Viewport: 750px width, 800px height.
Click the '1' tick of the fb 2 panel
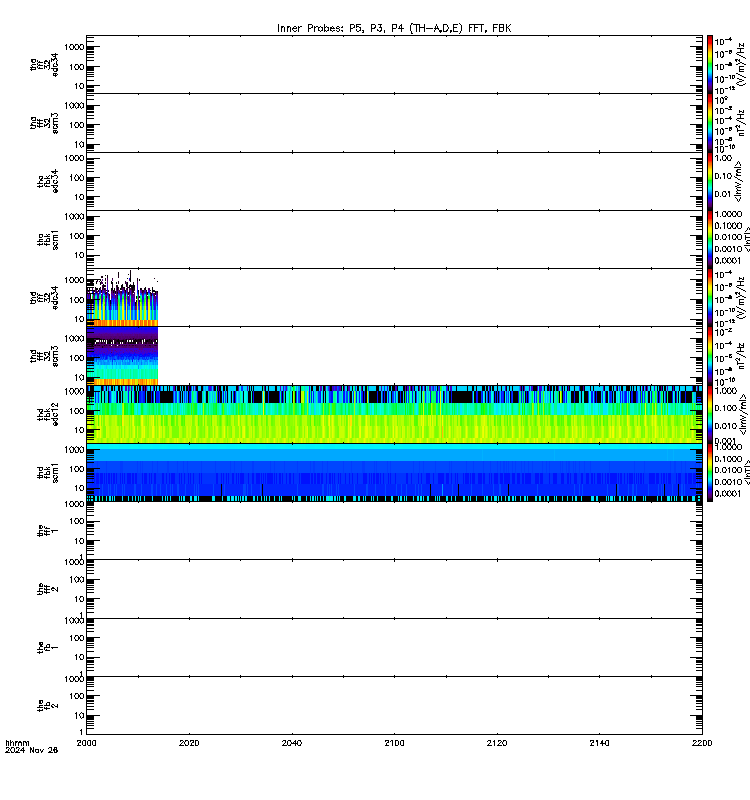(81, 732)
